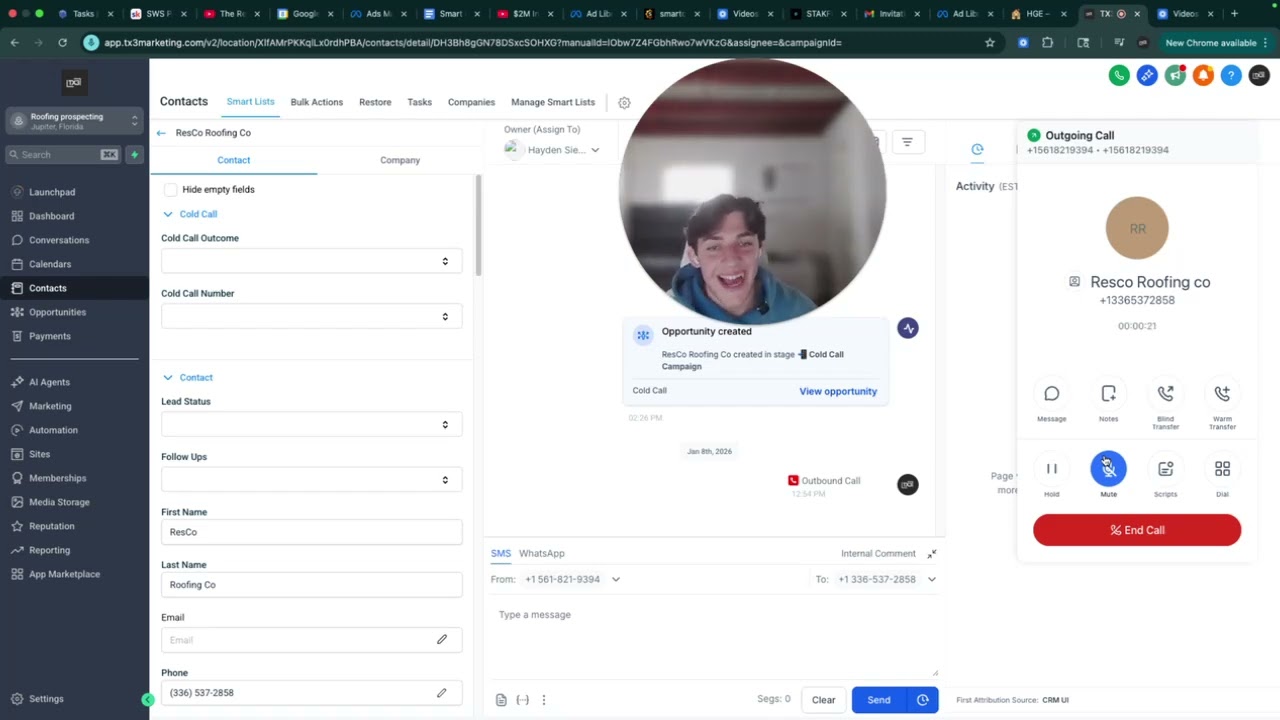Insert custom value braces icon
The image size is (1280, 720).
[x=522, y=700]
